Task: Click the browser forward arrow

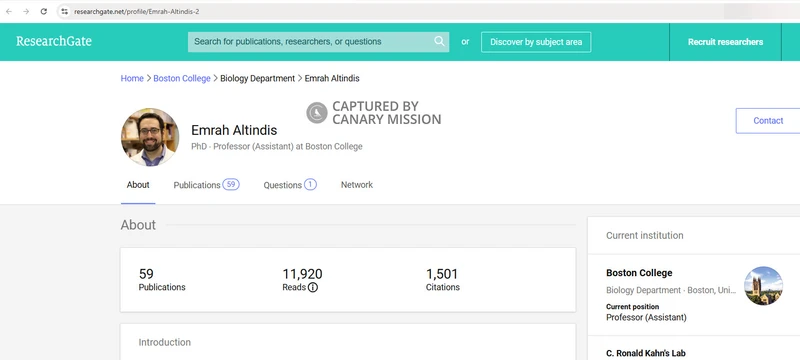Action: 26,11
